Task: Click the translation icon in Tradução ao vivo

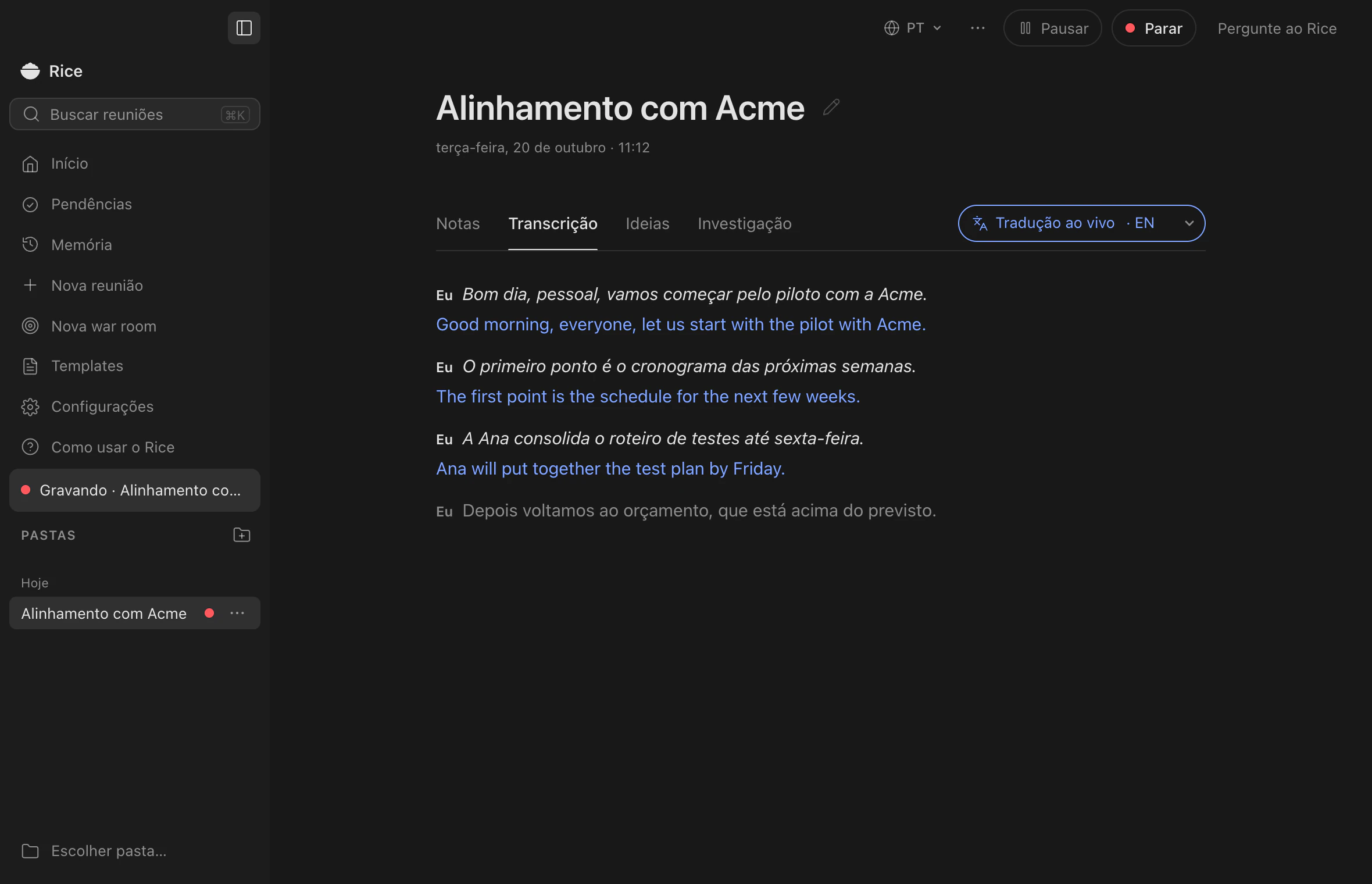Action: [980, 223]
